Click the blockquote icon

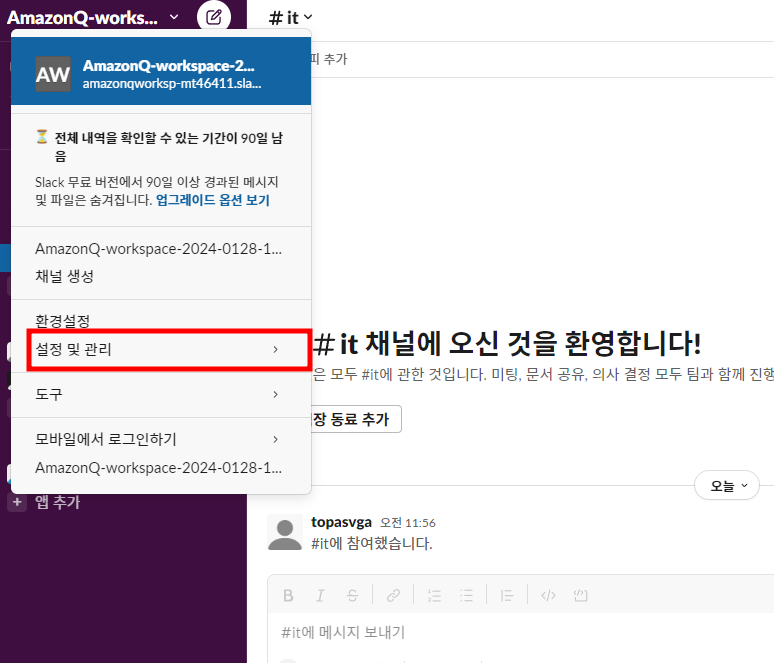(507, 595)
